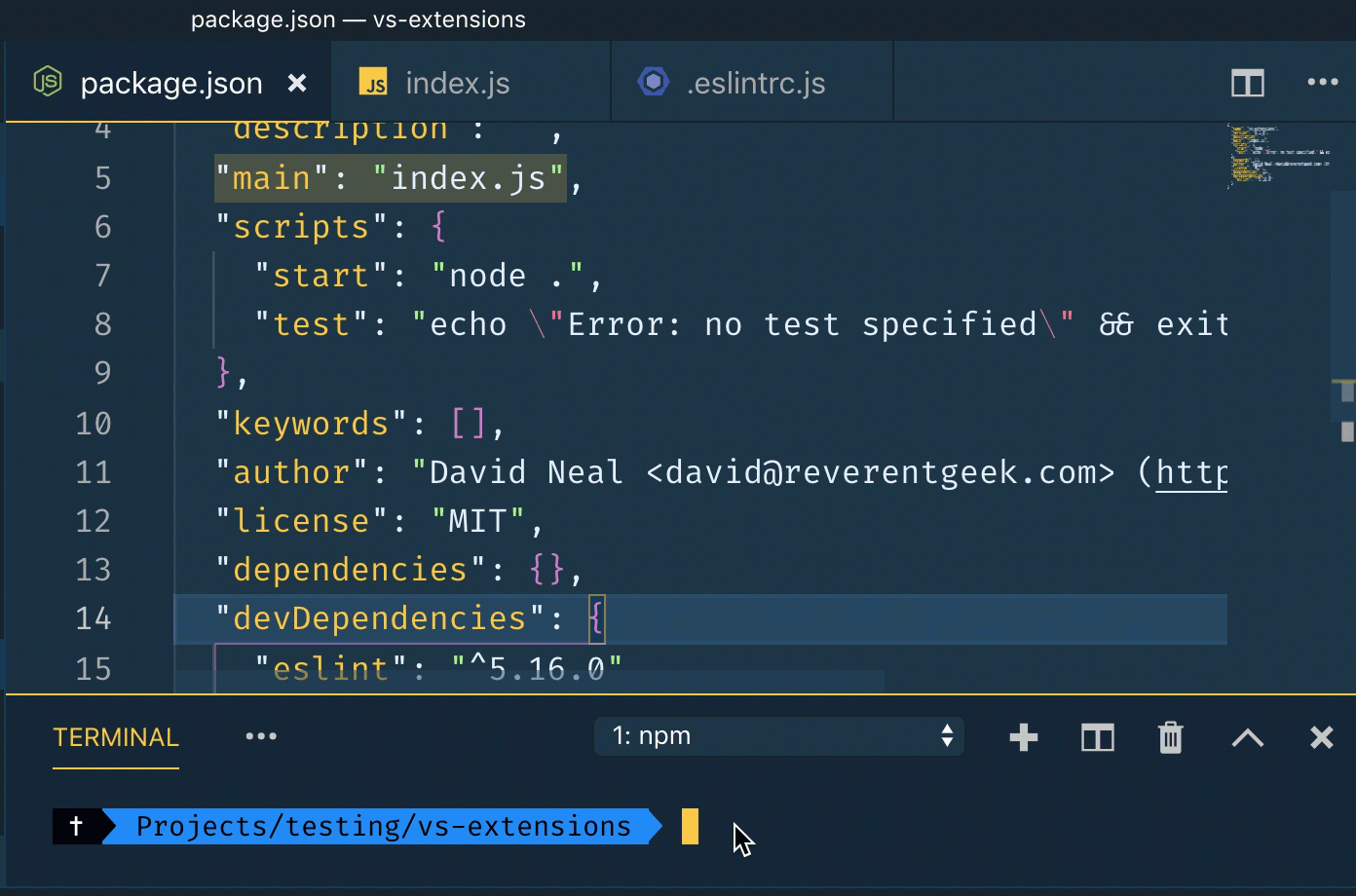Open the terminal selector dropdown '1: npm'
This screenshot has width=1356, height=896.
[779, 736]
